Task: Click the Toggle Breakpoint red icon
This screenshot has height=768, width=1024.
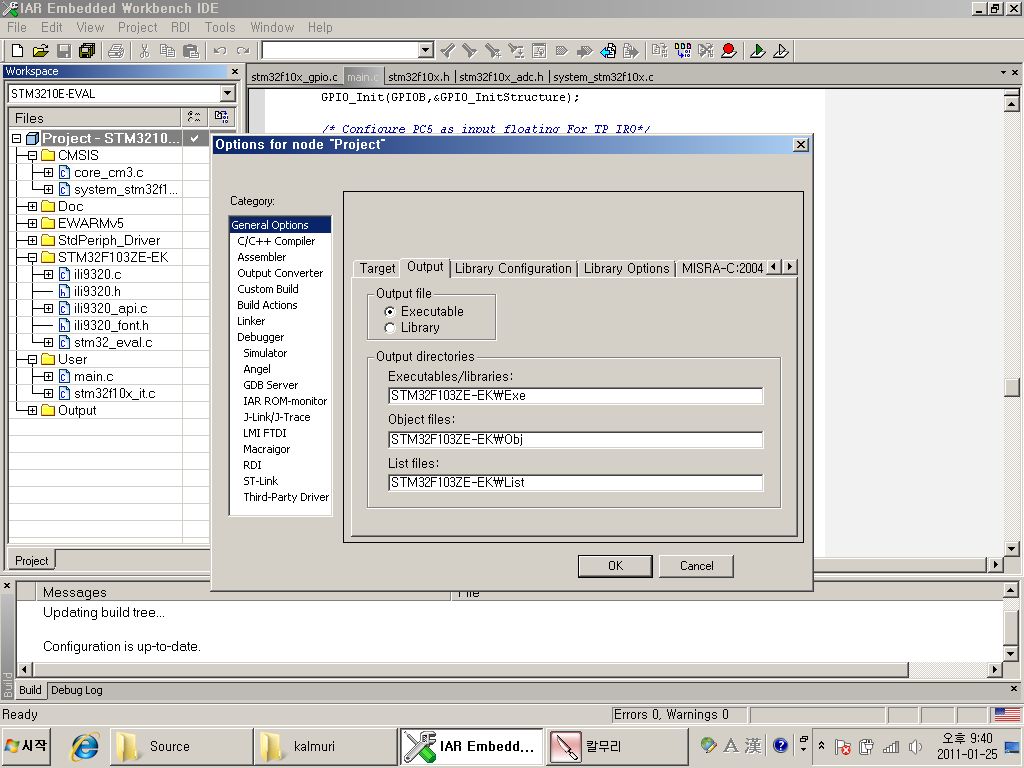Action: [729, 50]
